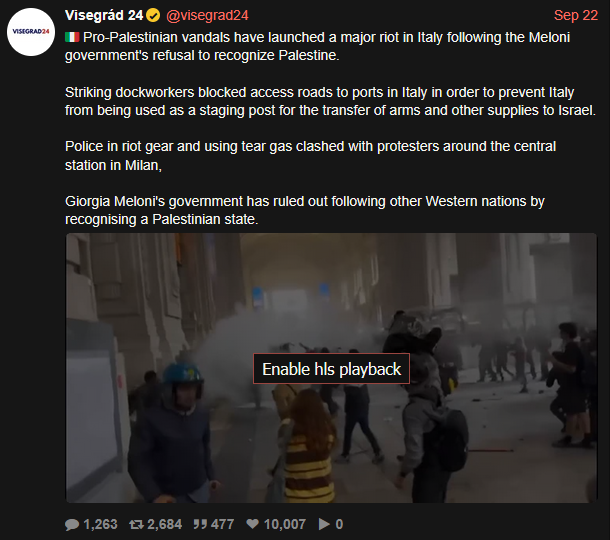Click the Italian flag emoji
This screenshot has height=540, width=610.
point(72,37)
